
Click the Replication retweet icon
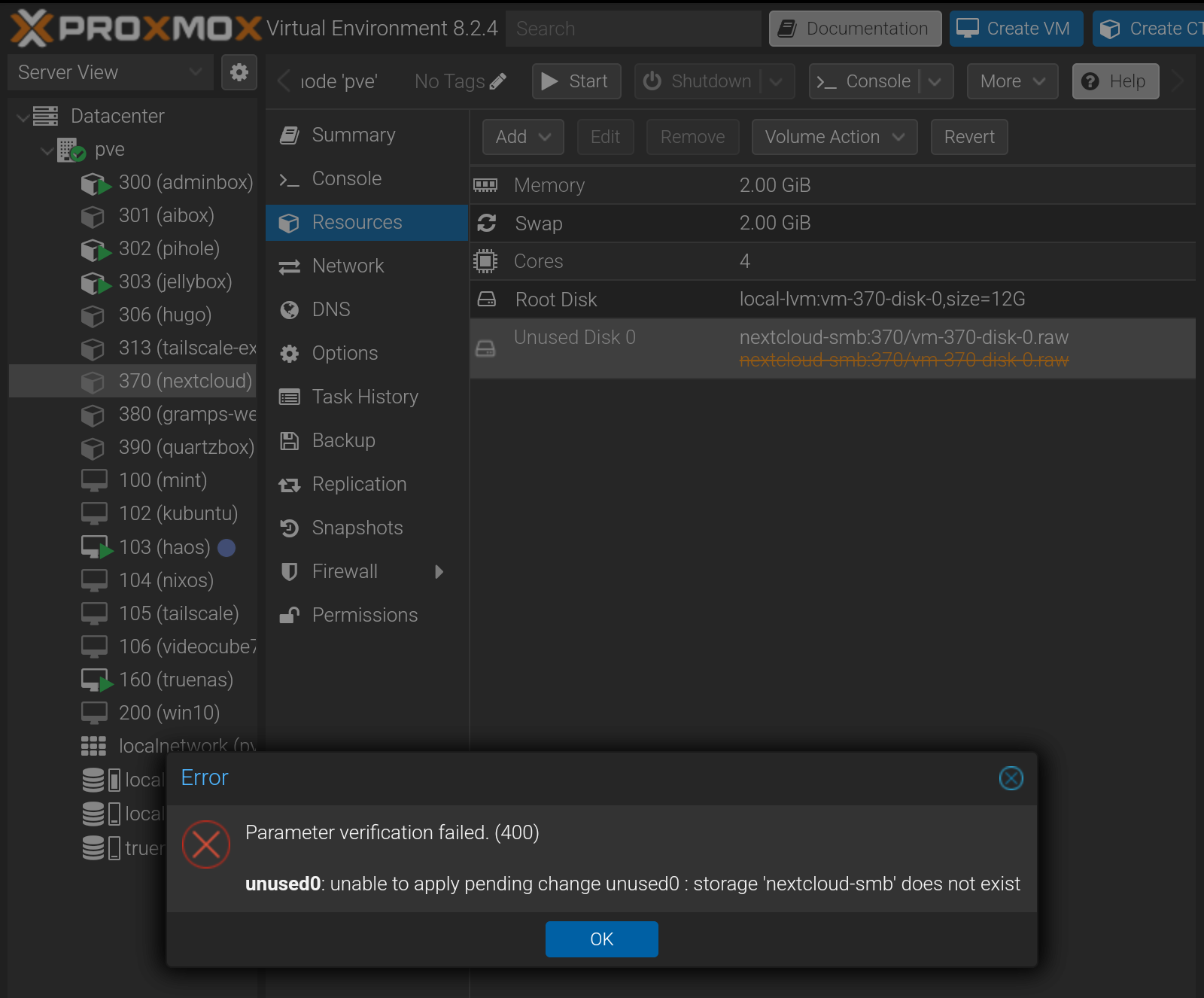(290, 485)
